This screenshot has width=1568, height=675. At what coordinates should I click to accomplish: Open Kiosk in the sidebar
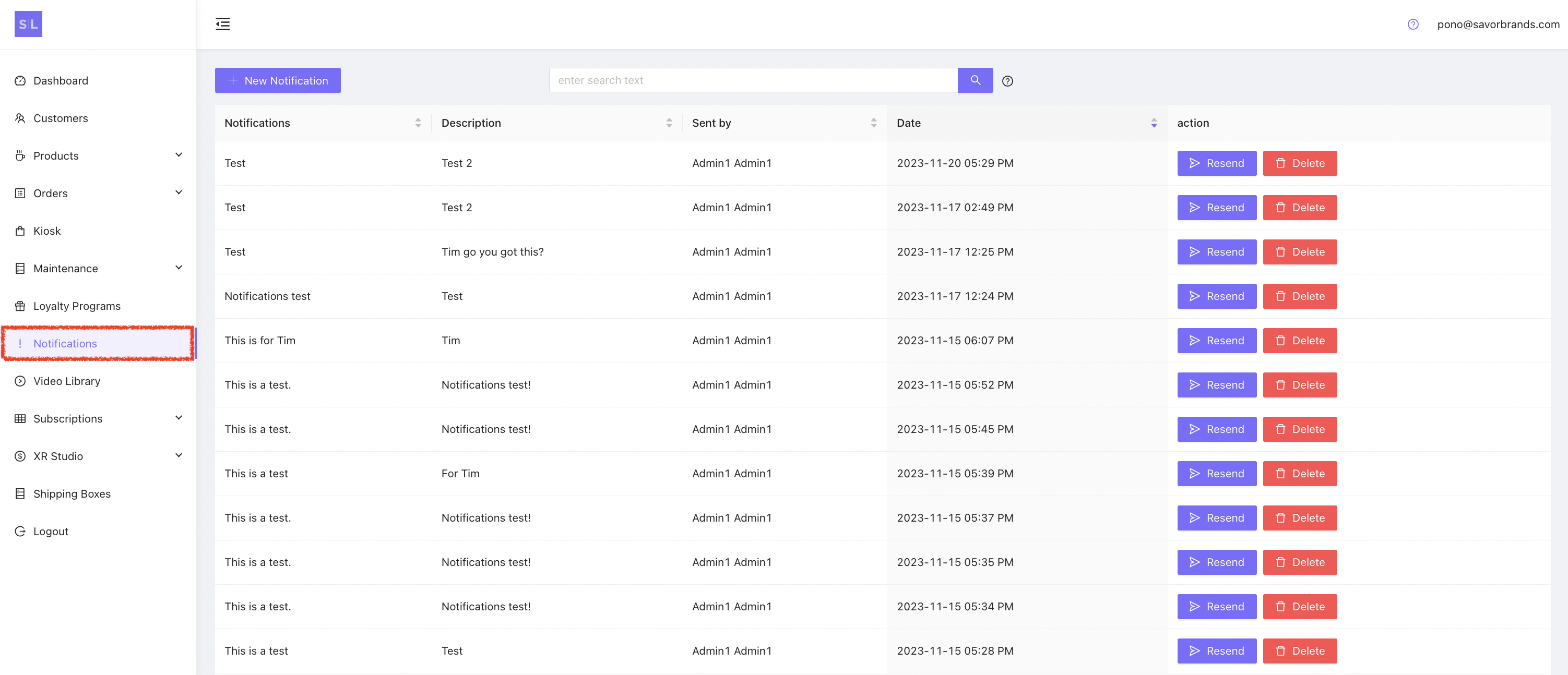pos(47,231)
